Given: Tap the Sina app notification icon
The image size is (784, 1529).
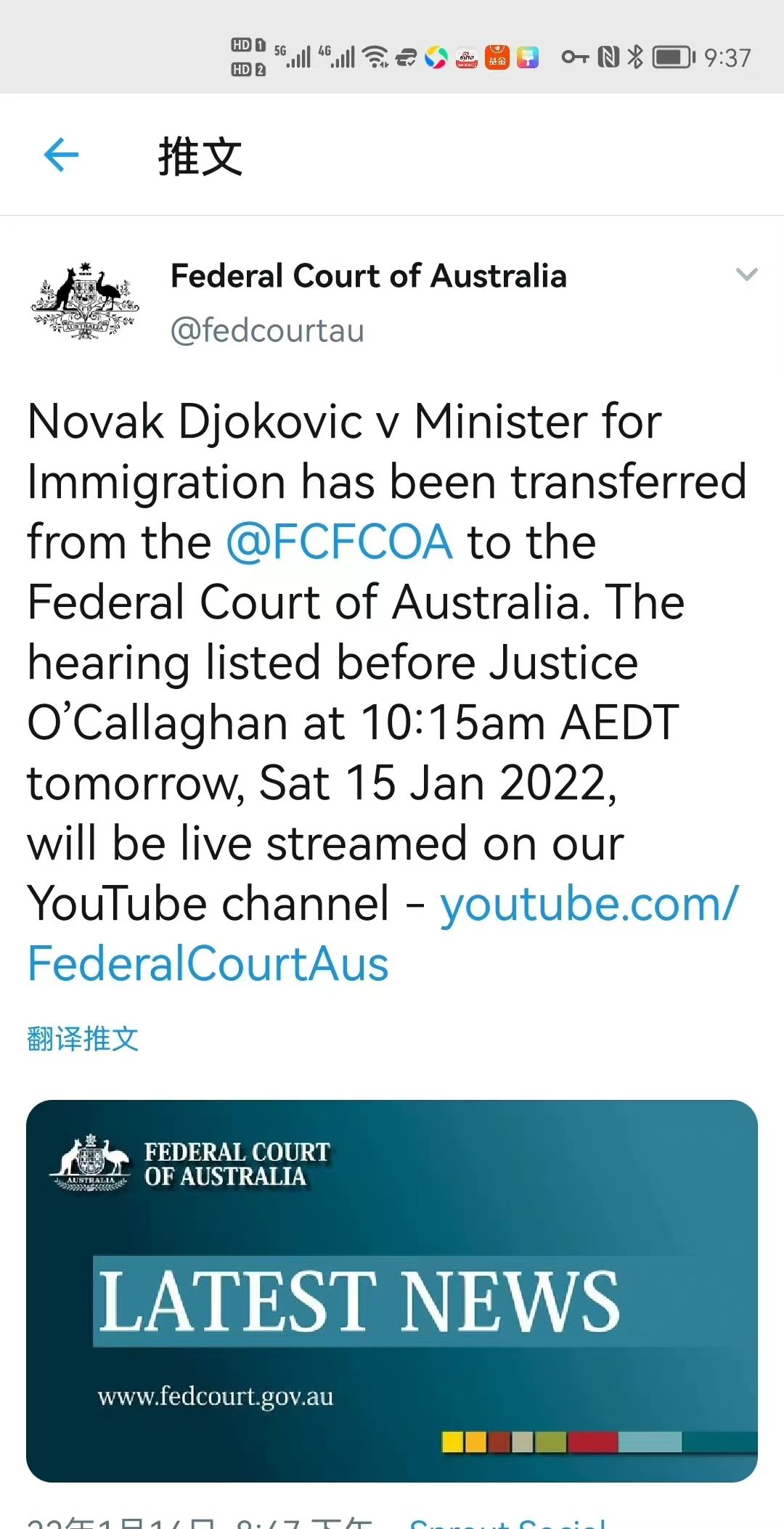Looking at the screenshot, I should (x=466, y=57).
